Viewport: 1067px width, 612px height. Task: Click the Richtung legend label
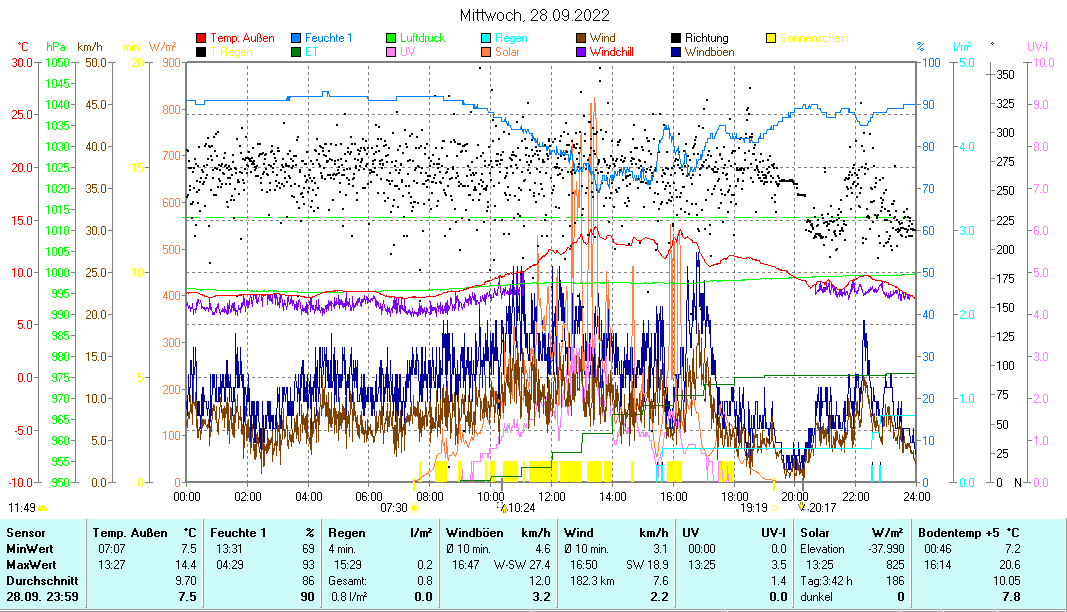point(706,38)
